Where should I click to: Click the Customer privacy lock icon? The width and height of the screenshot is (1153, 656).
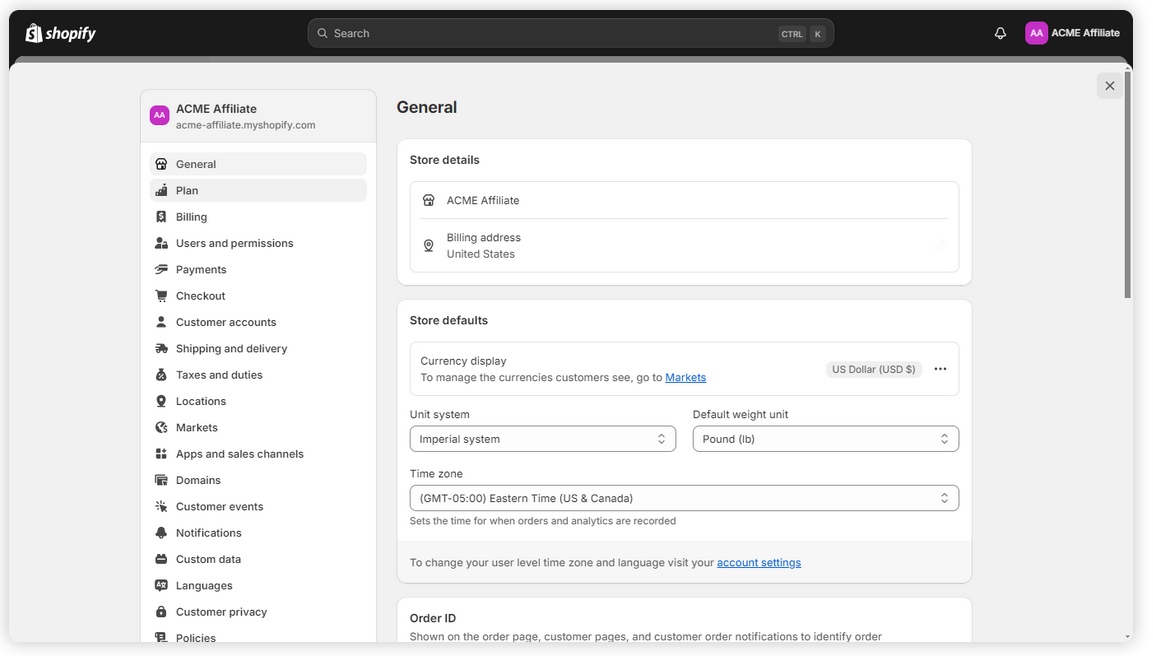tap(161, 612)
